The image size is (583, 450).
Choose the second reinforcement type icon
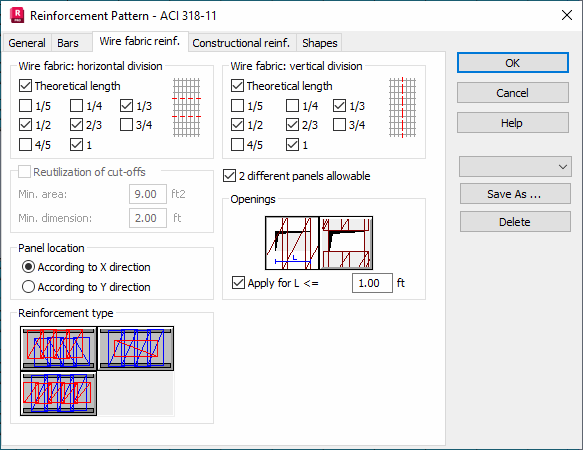coord(136,348)
